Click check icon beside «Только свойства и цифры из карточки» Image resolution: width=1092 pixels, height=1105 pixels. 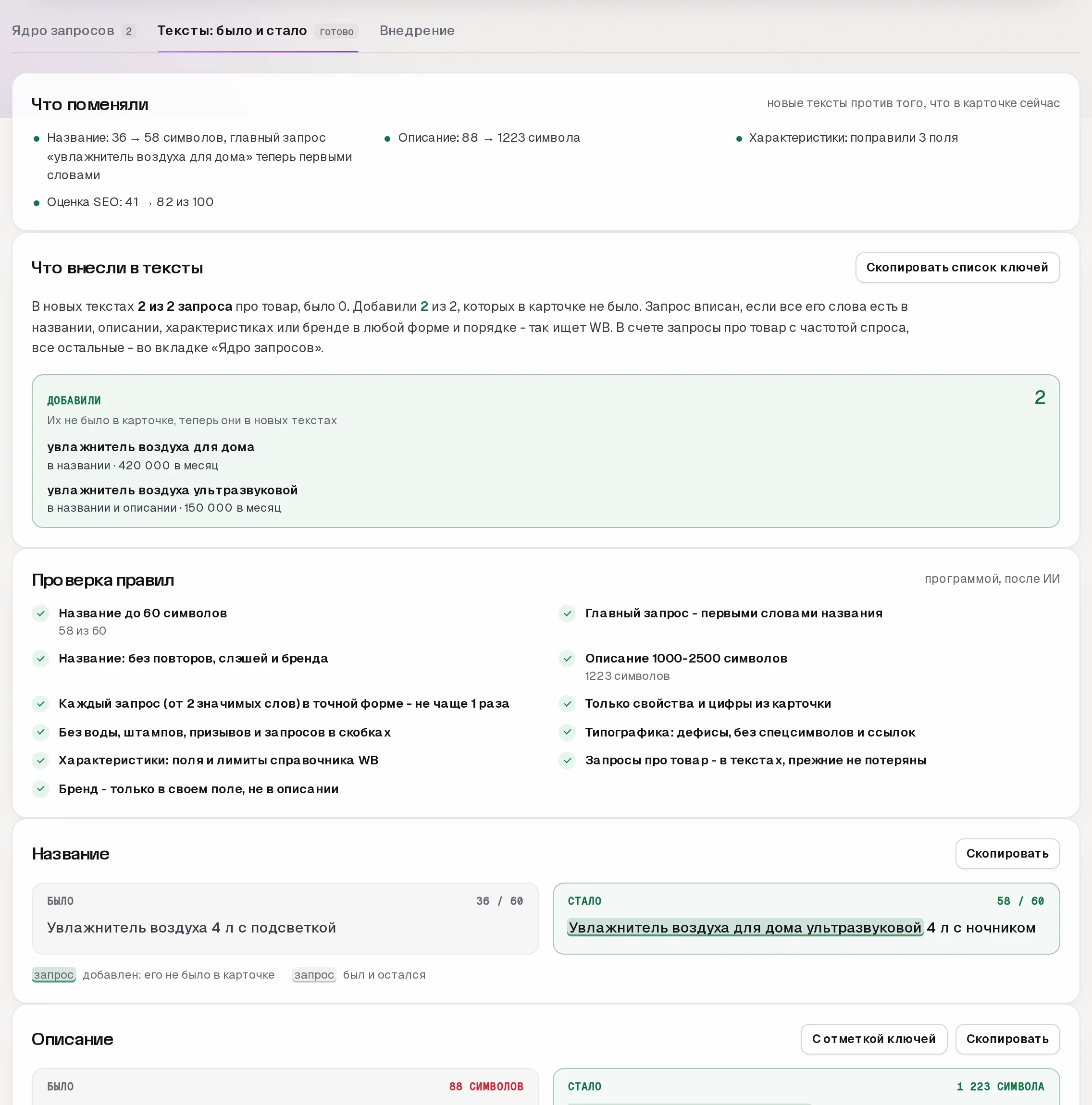point(567,704)
